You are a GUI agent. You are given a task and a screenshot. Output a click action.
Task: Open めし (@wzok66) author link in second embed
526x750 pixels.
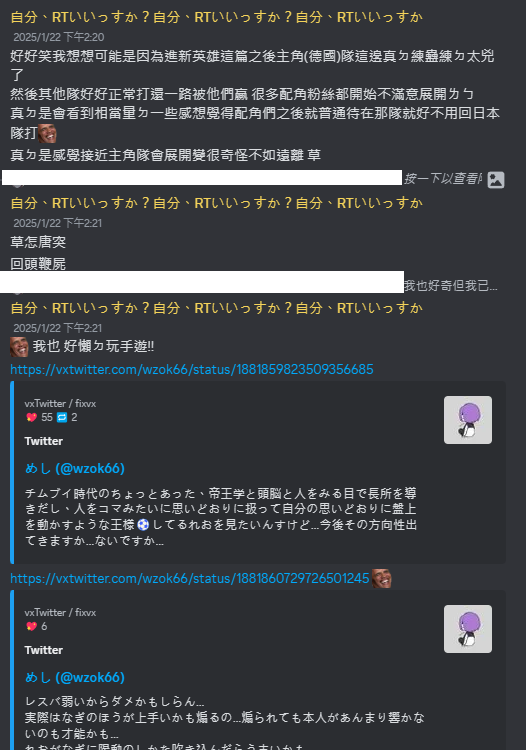[75, 677]
